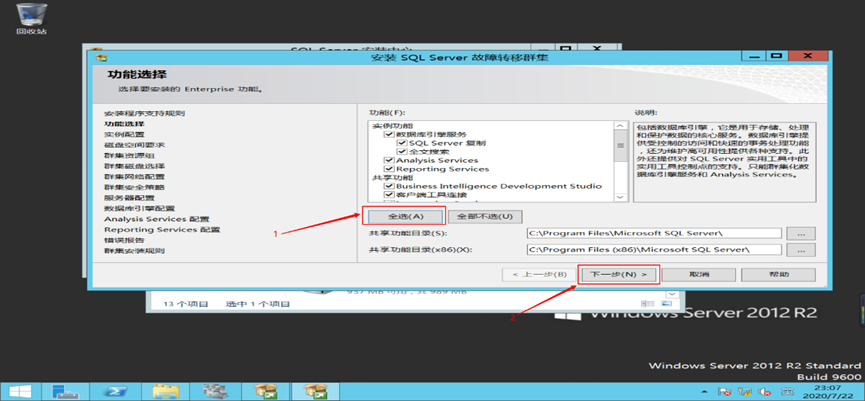Image resolution: width=865 pixels, height=401 pixels.
Task: Toggle Business Intelligence Development Studio checkbox
Action: [389, 186]
